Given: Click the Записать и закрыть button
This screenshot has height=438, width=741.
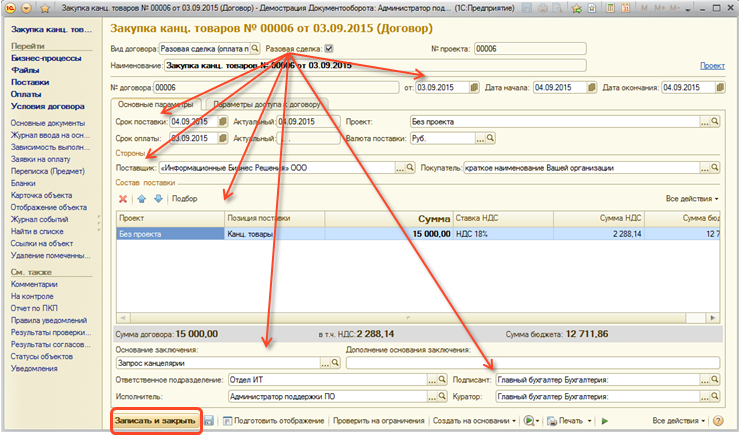Looking at the screenshot, I should (x=154, y=421).
